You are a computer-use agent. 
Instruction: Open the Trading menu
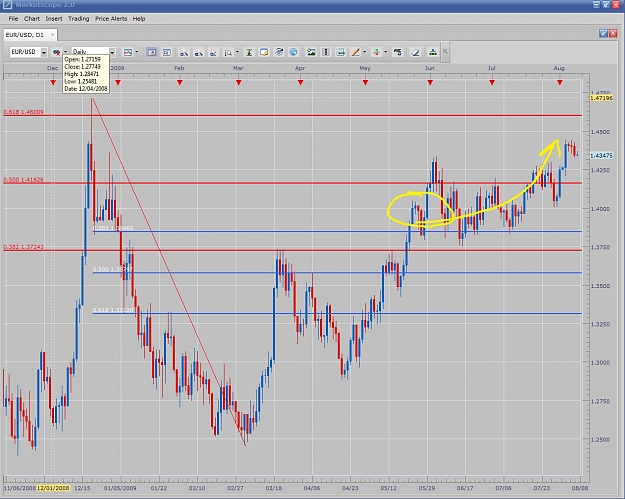point(79,19)
